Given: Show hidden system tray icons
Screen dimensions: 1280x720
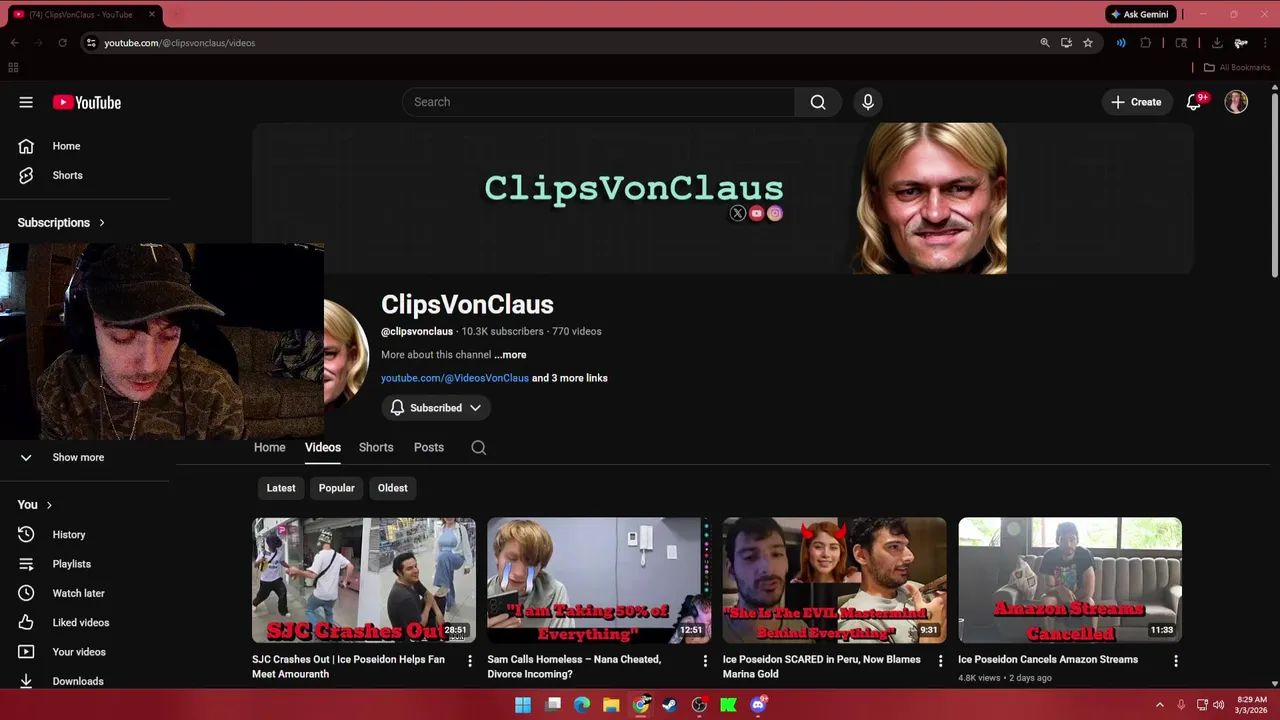Looking at the screenshot, I should tap(1160, 705).
